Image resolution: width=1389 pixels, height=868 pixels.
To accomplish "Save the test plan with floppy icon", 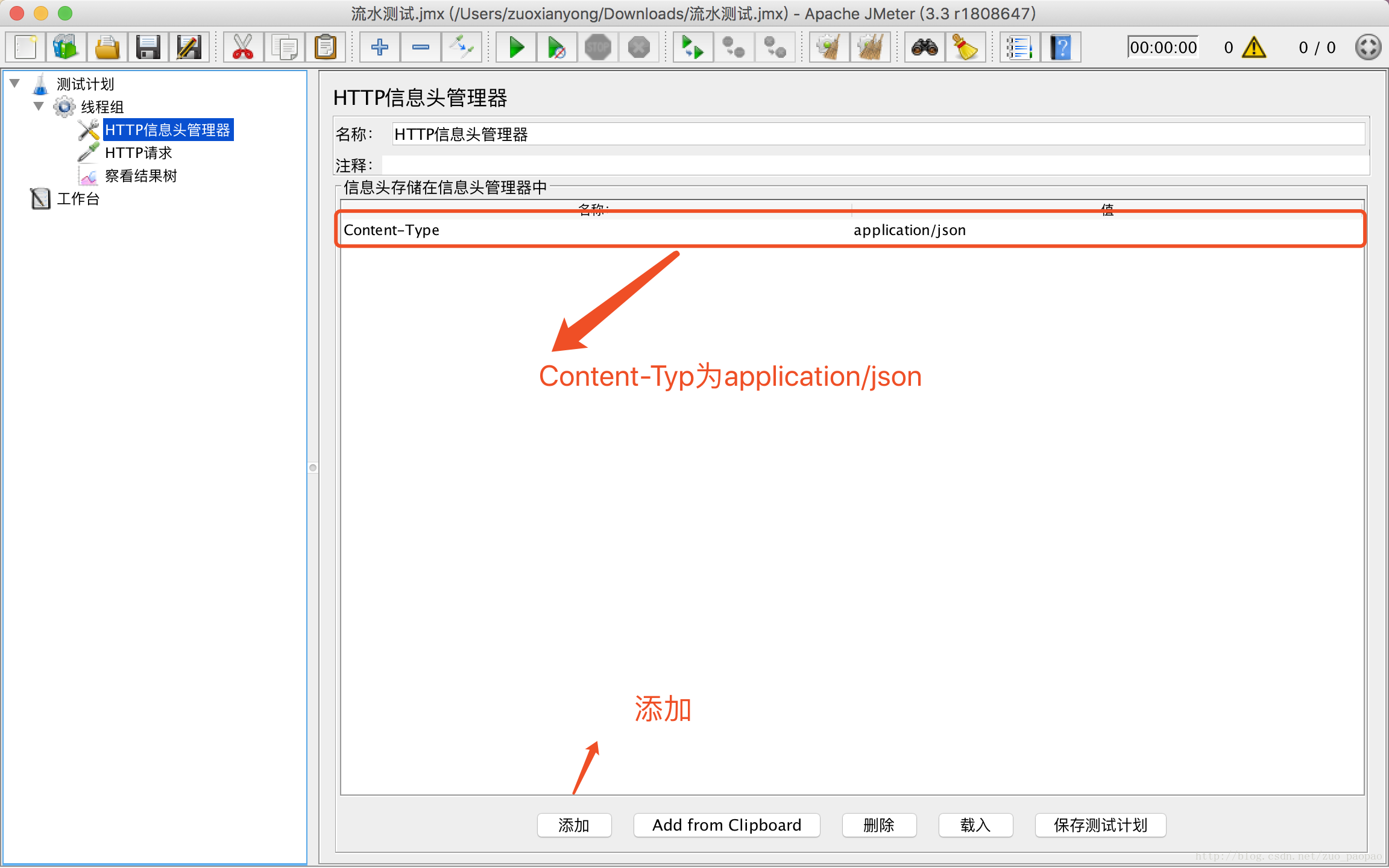I will [x=148, y=47].
